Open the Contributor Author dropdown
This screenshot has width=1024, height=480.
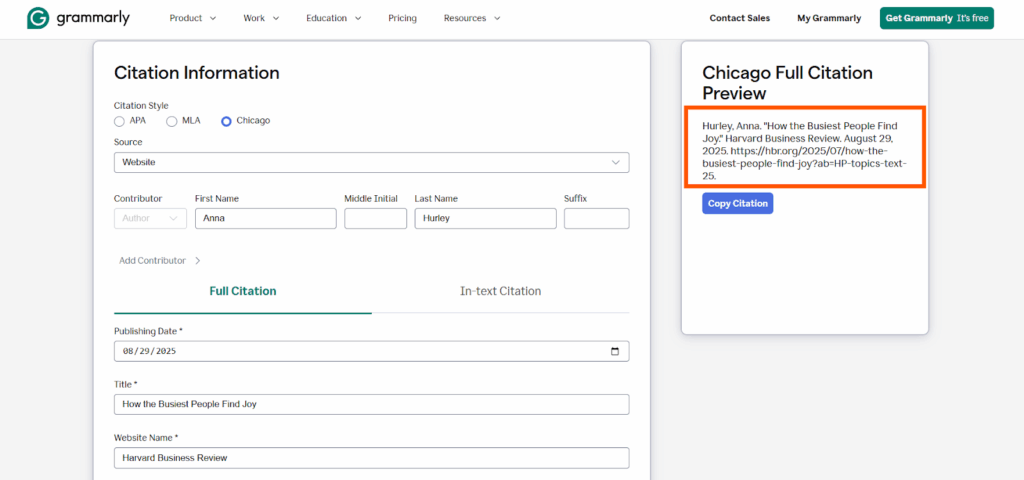[150, 219]
